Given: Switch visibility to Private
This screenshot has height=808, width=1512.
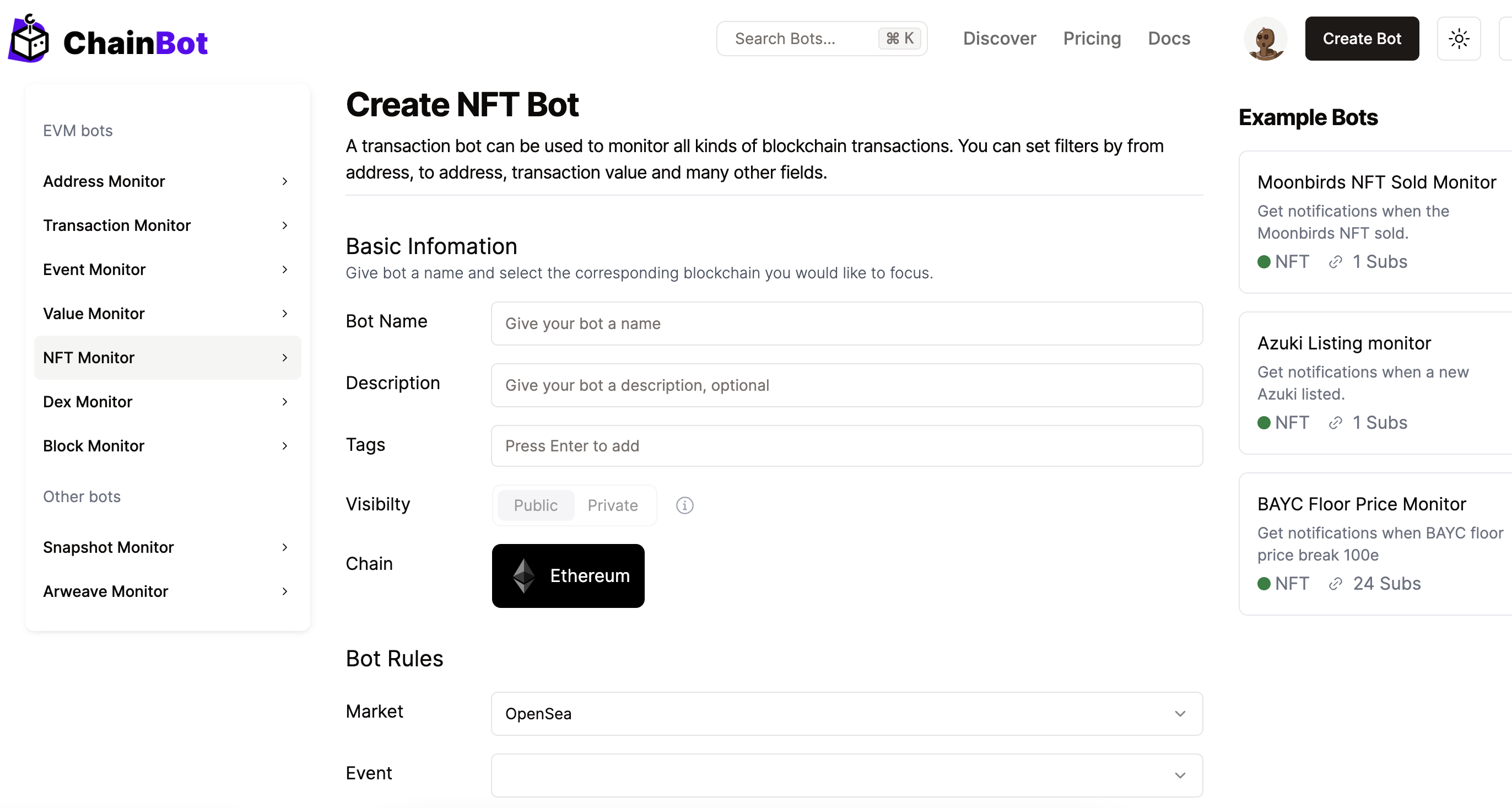Looking at the screenshot, I should (x=612, y=505).
